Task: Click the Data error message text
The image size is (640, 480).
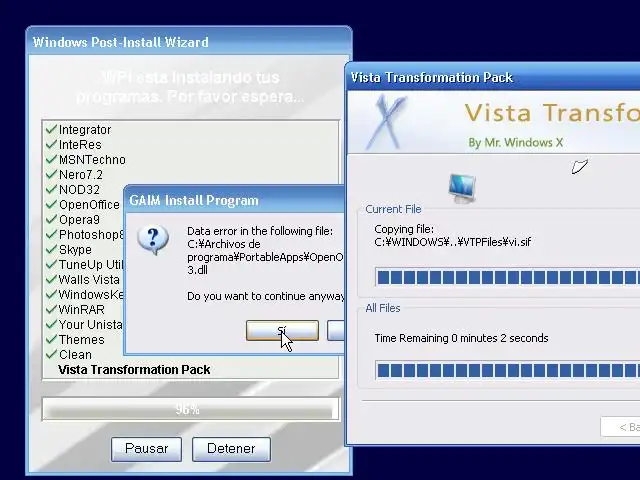Action: 265,250
